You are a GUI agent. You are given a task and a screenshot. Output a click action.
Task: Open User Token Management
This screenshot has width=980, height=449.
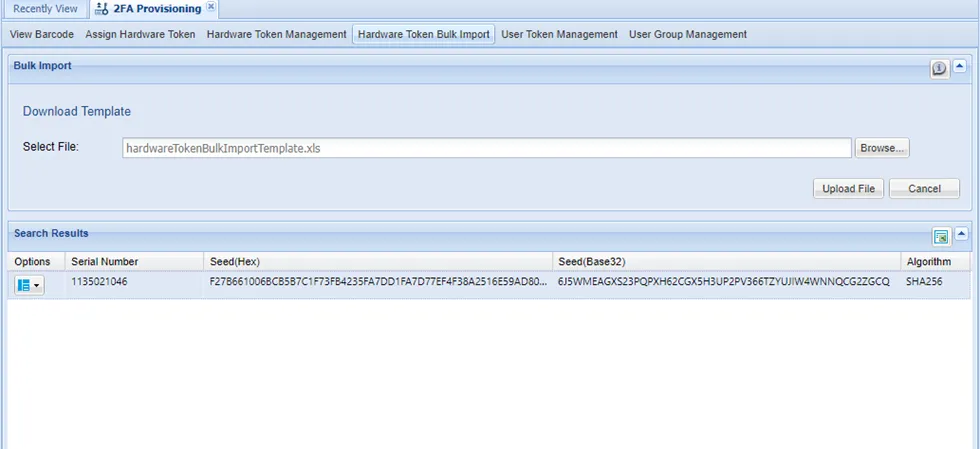tap(559, 34)
